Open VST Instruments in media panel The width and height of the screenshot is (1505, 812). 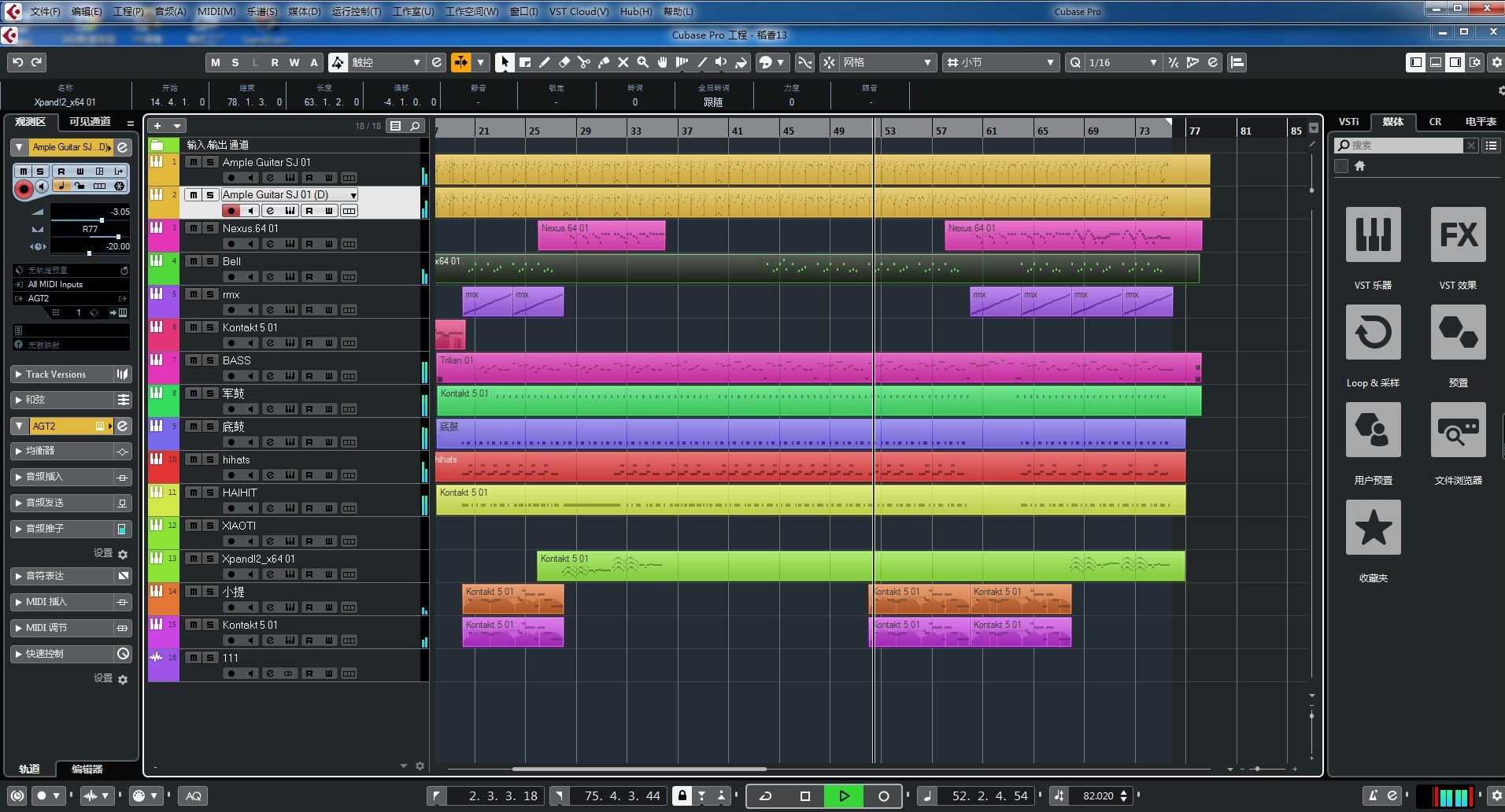coord(1373,234)
